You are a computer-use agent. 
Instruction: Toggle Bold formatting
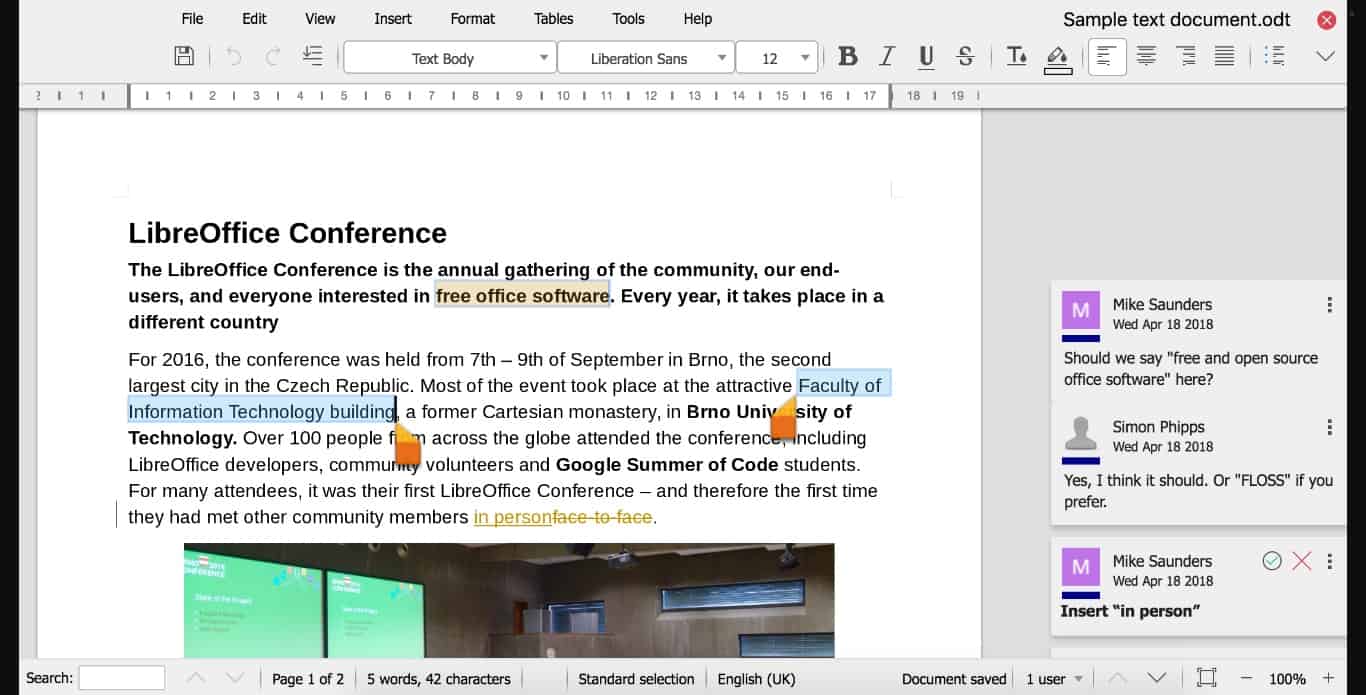point(848,57)
